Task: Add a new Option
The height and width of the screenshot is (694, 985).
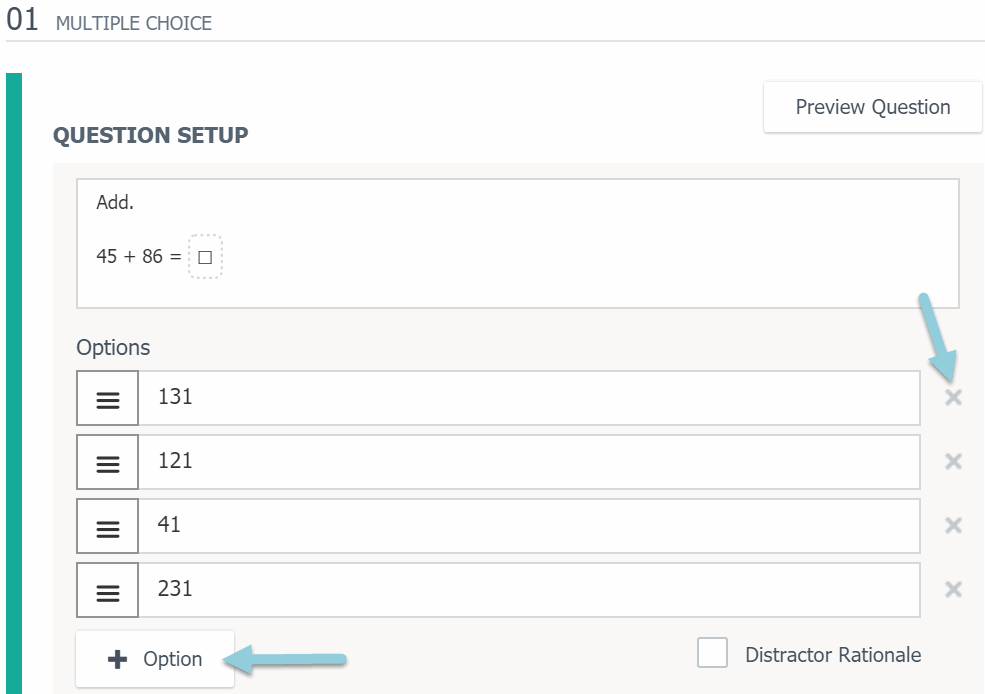Action: coord(155,659)
